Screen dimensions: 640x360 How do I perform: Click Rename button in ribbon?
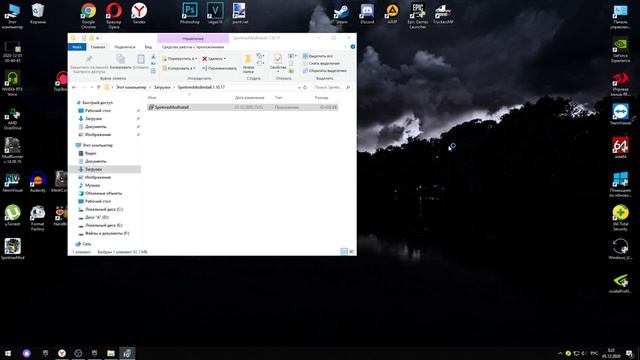219,68
